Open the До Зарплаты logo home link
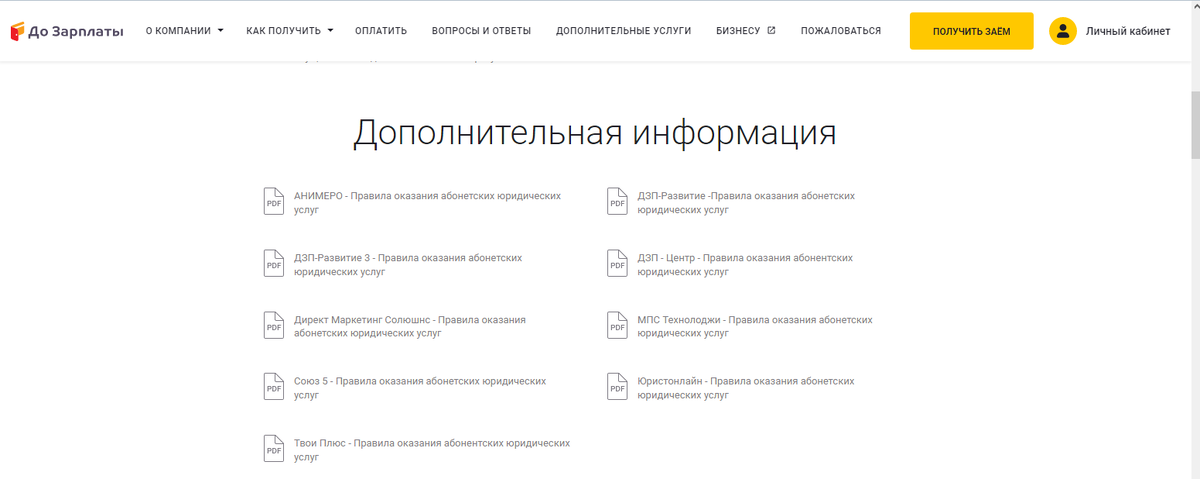Viewport: 1200px width, 479px height. click(66, 31)
